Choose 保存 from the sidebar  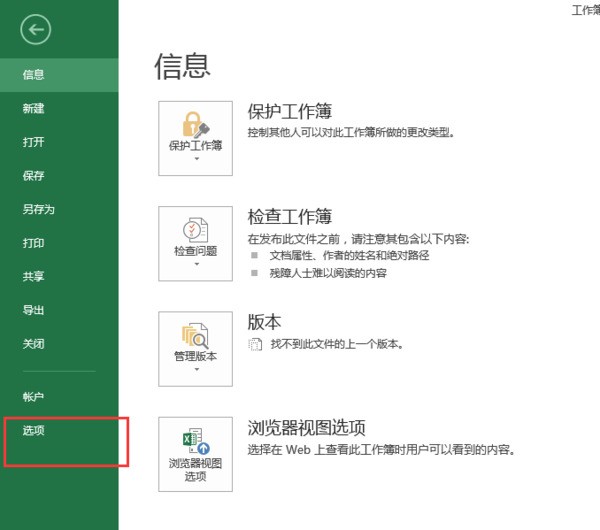34,176
